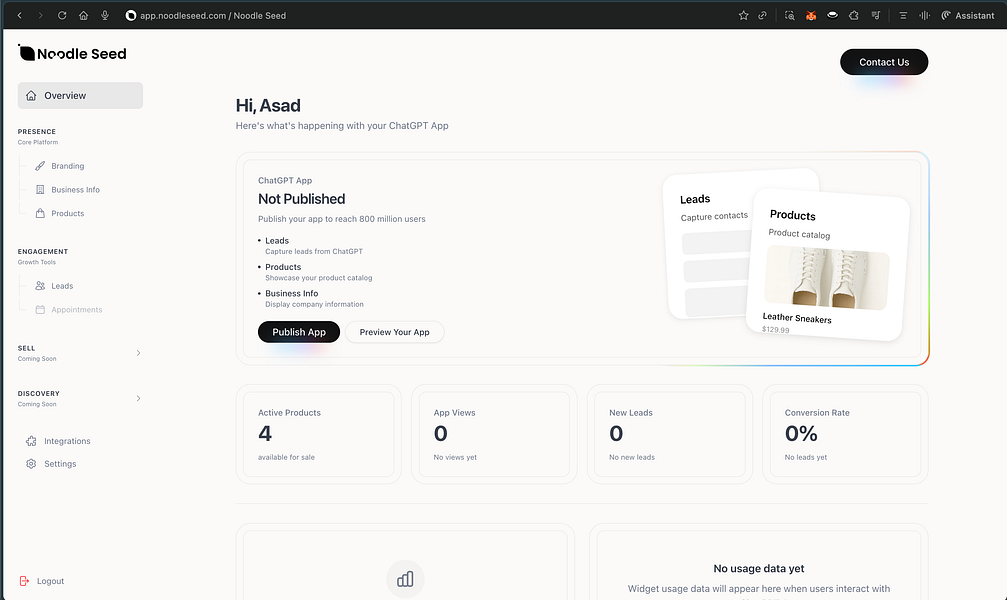The width and height of the screenshot is (1007, 600).
Task: Open the extensions puzzle piece icon
Action: (x=854, y=15)
